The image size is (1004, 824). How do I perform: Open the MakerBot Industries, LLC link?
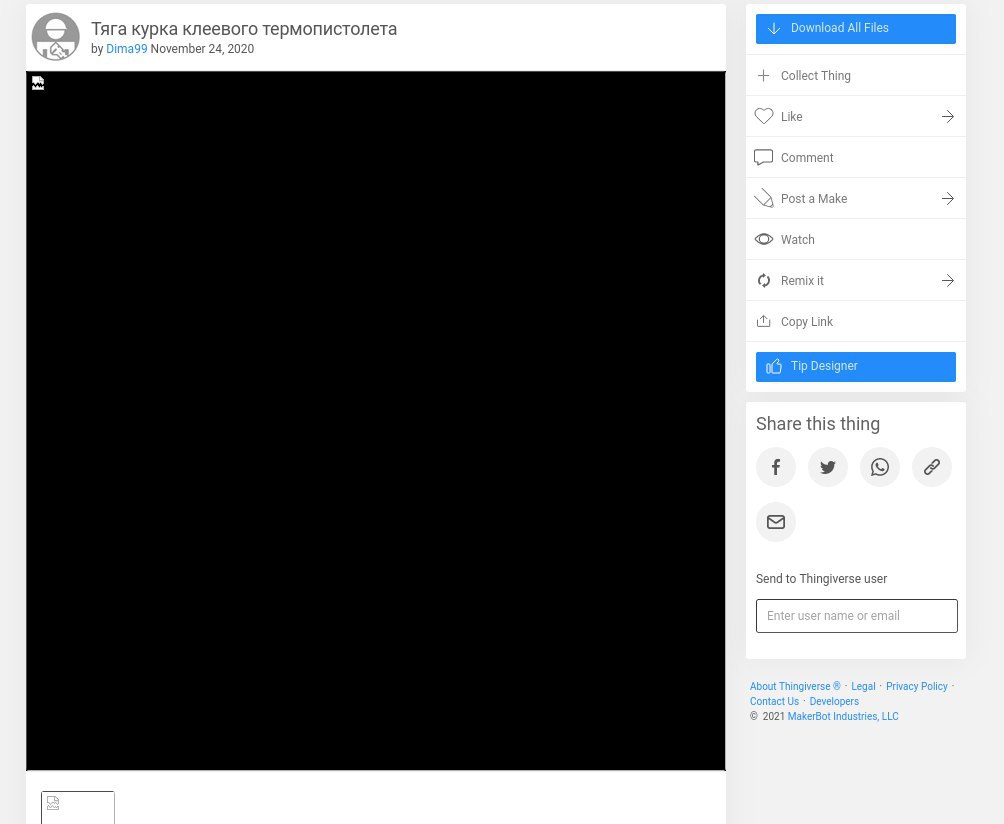pos(843,716)
